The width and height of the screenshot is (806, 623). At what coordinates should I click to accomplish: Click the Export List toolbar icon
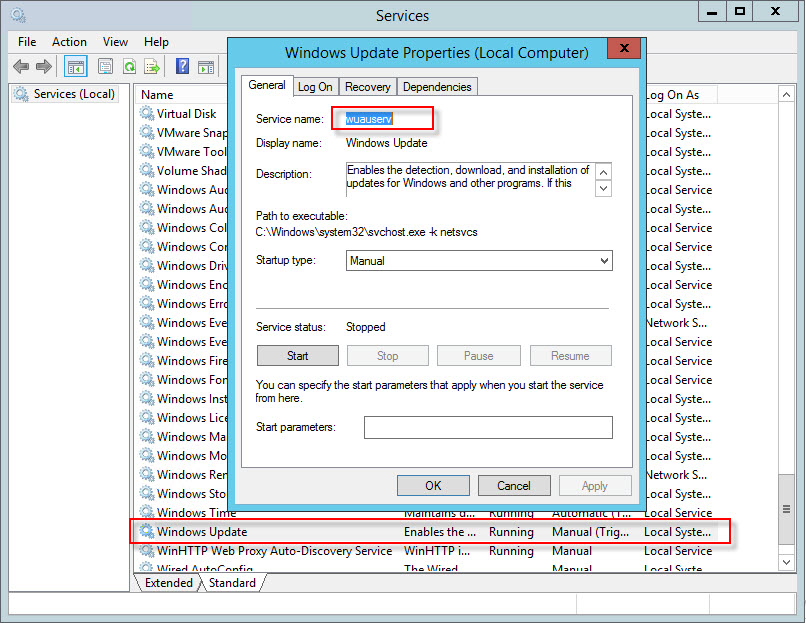pyautogui.click(x=152, y=66)
